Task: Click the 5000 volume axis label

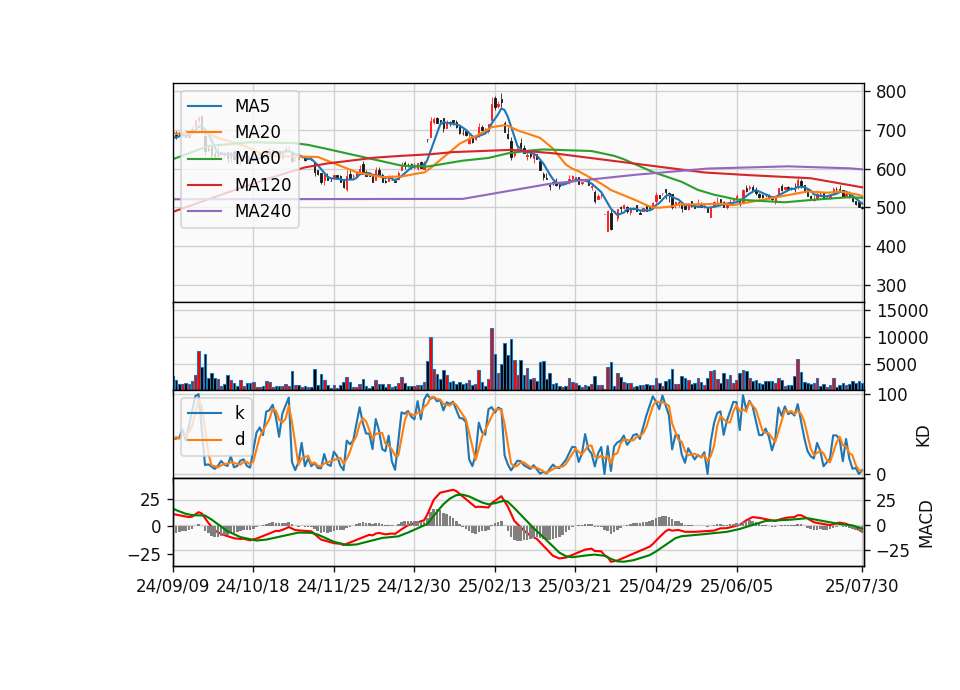Action: [x=896, y=365]
